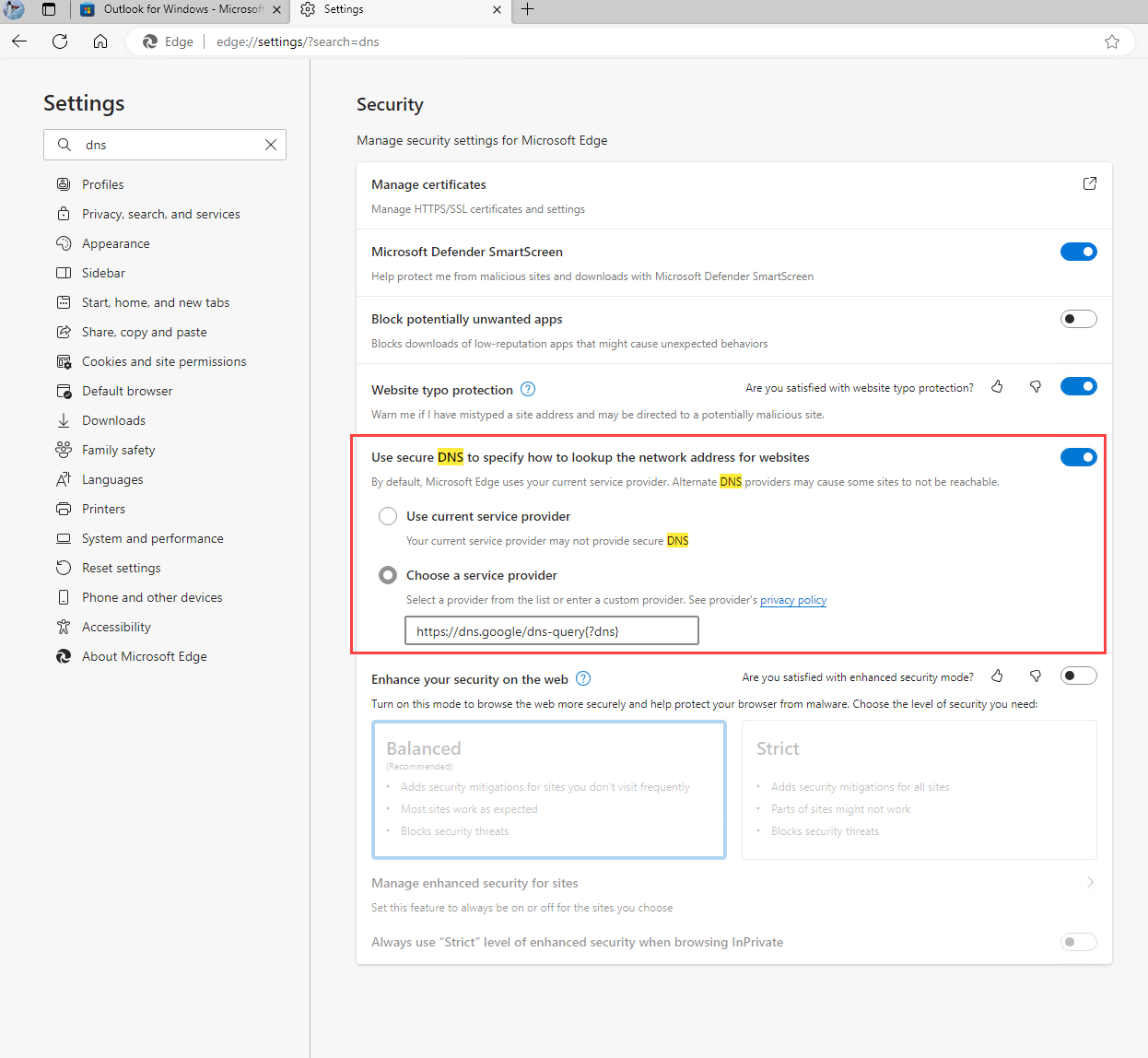Choose the Balanced security level card
The height and width of the screenshot is (1058, 1148).
pyautogui.click(x=549, y=790)
